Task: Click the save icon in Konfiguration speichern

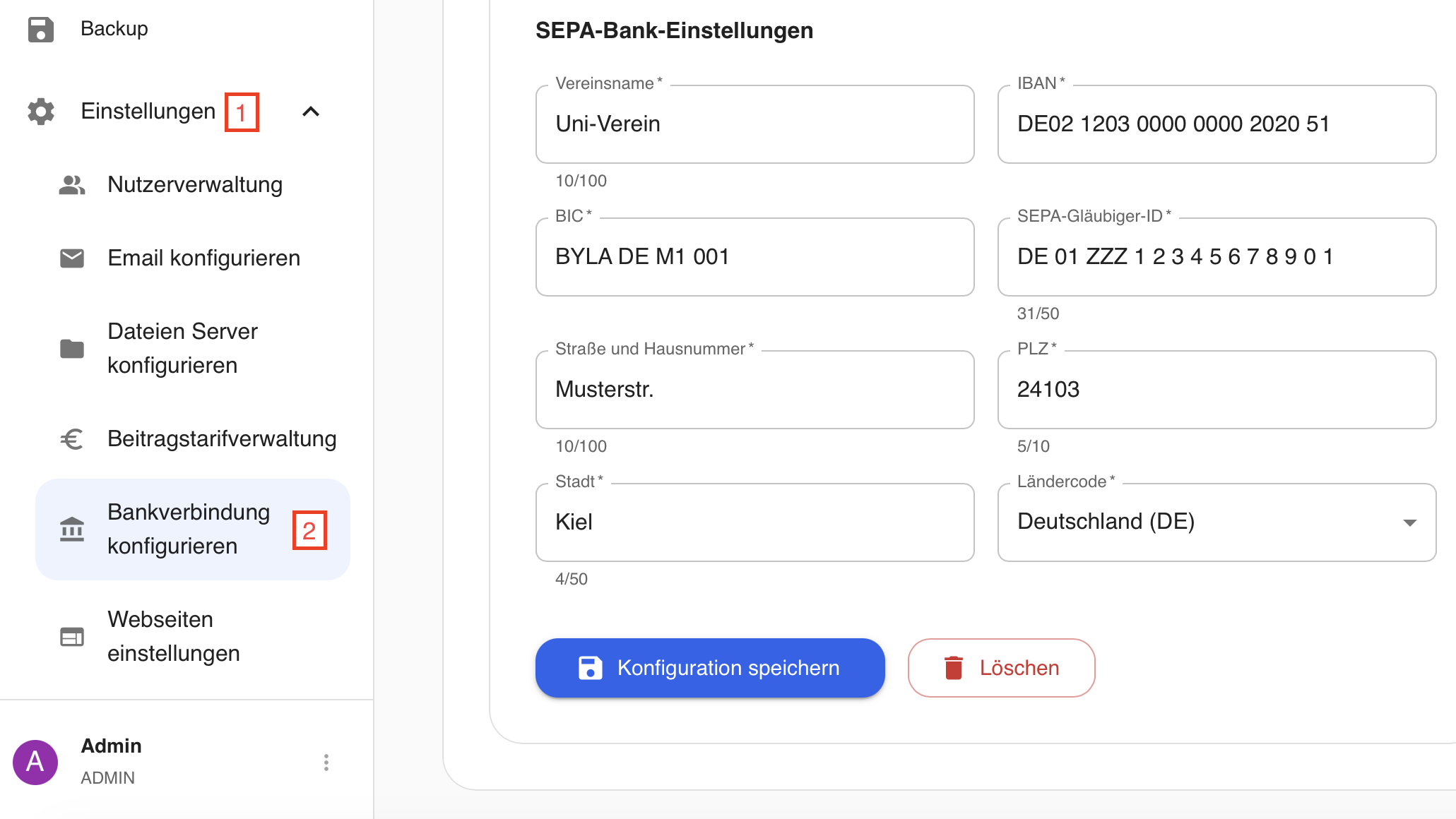Action: (591, 668)
